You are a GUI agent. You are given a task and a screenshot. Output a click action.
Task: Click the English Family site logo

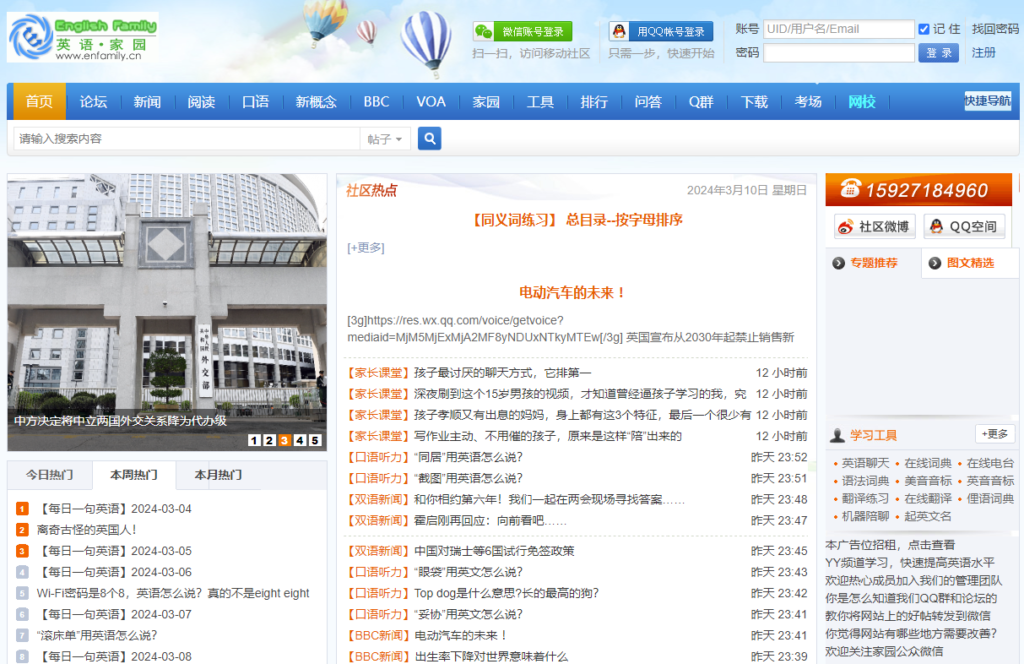[x=82, y=37]
